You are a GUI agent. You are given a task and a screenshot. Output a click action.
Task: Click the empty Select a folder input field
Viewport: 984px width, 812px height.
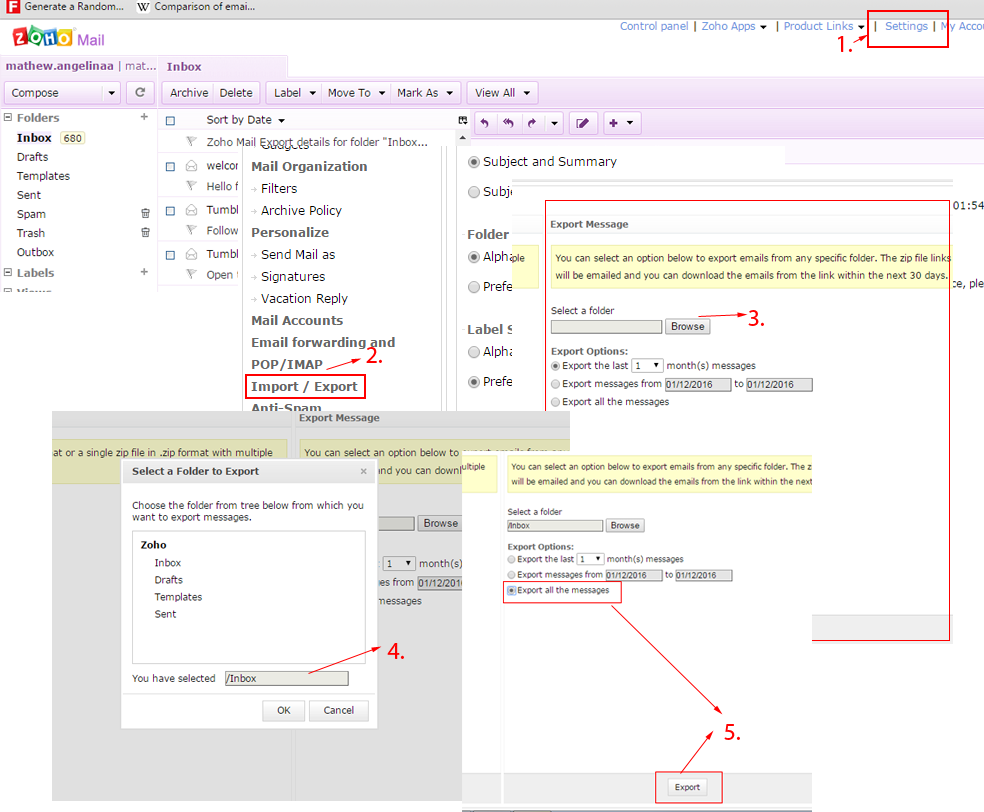tap(606, 326)
